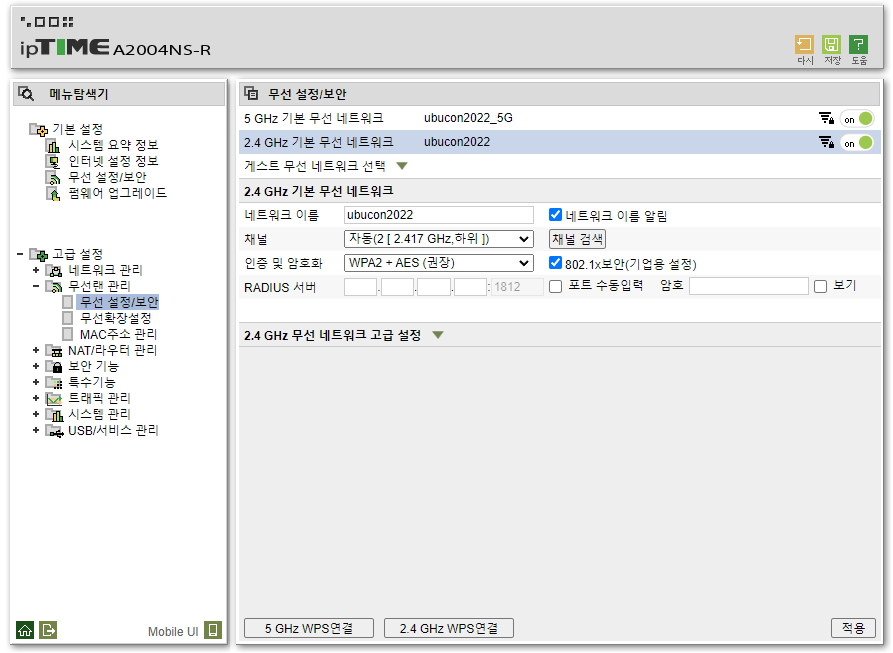Open Mobile UI phone icon
Viewport: 893px width, 653px height.
(x=212, y=630)
